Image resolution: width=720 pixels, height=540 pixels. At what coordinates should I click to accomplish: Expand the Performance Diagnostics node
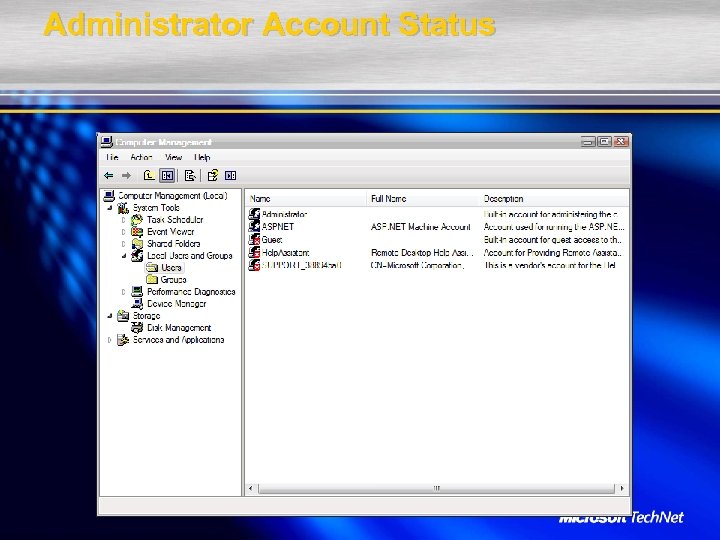tap(124, 292)
